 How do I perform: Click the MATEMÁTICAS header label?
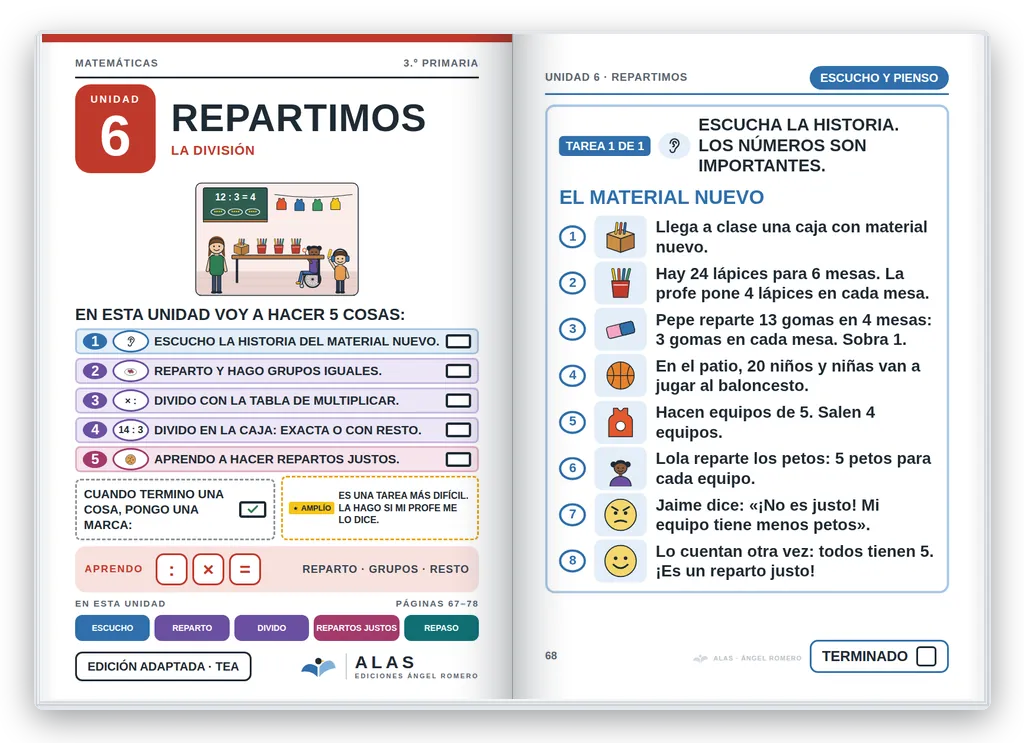coord(116,63)
